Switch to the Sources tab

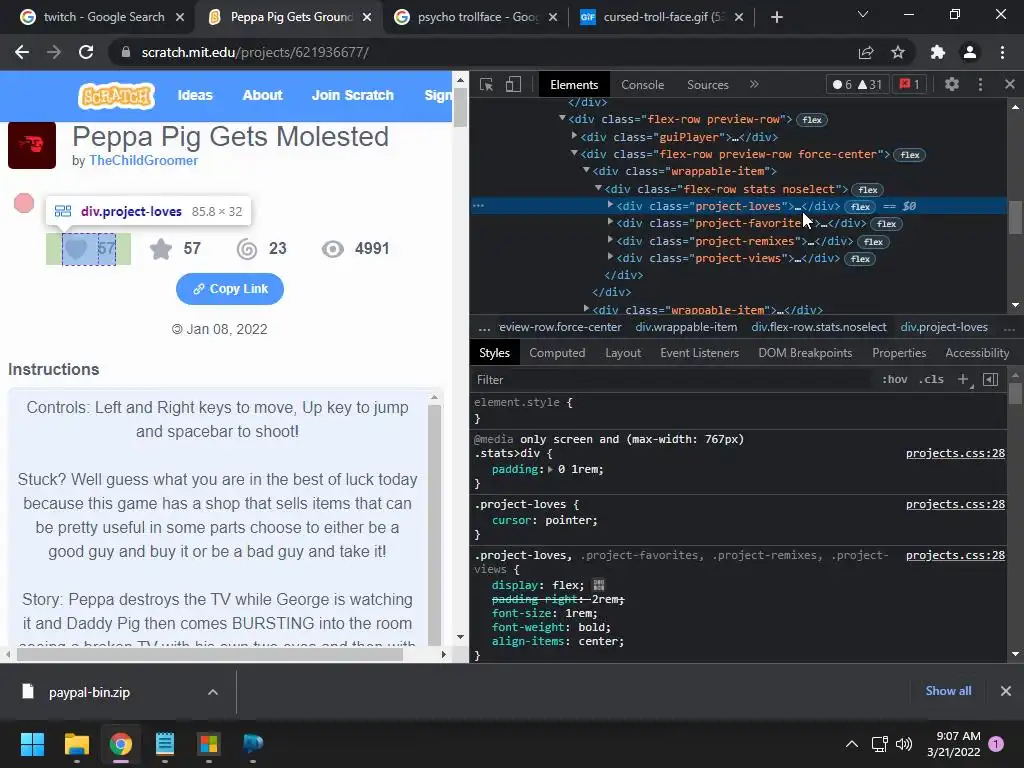(x=708, y=85)
